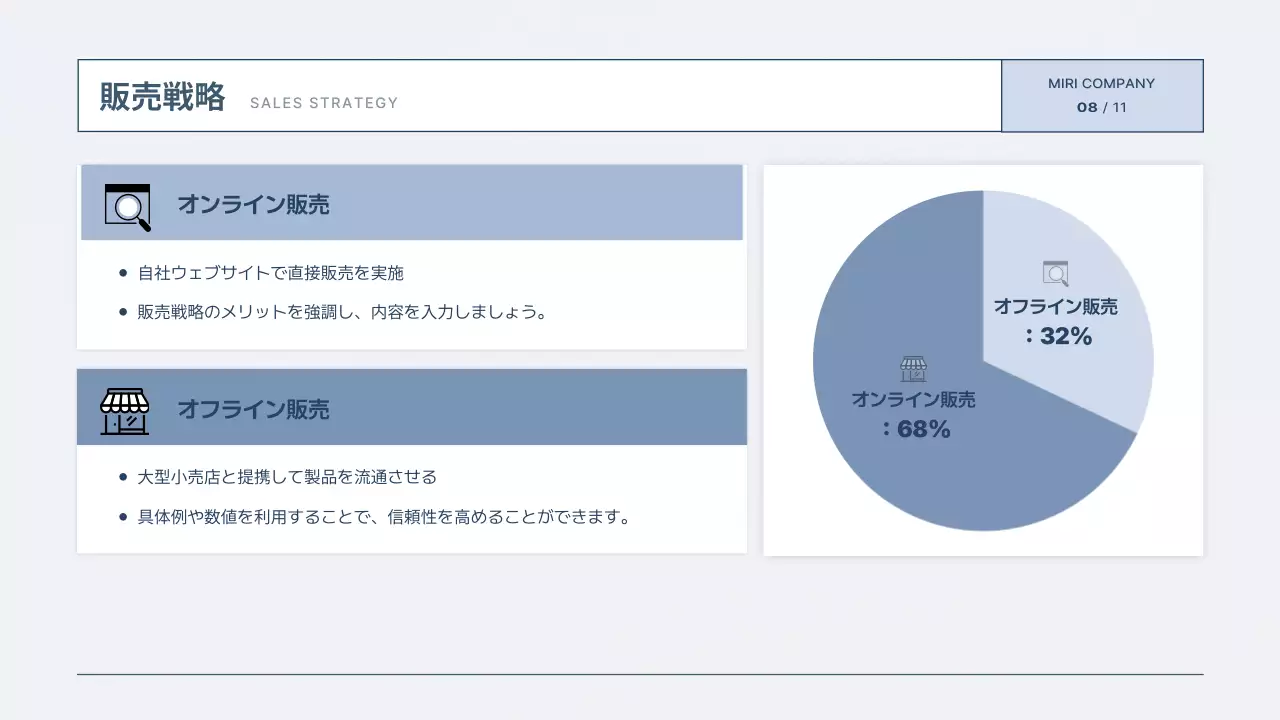This screenshot has width=1280, height=720.
Task: Select the small magnifier icon inside the pie chart
Action: point(1055,272)
